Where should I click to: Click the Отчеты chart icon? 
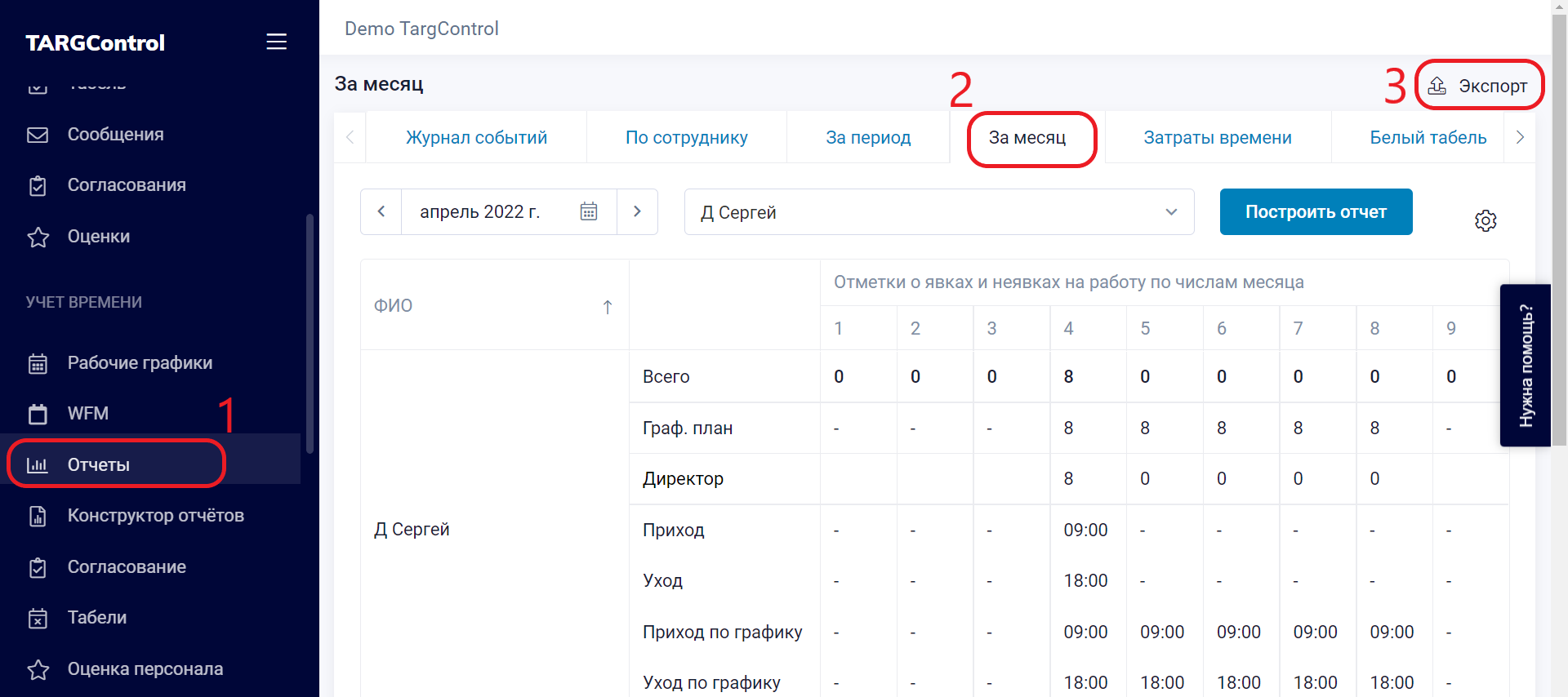tap(38, 465)
